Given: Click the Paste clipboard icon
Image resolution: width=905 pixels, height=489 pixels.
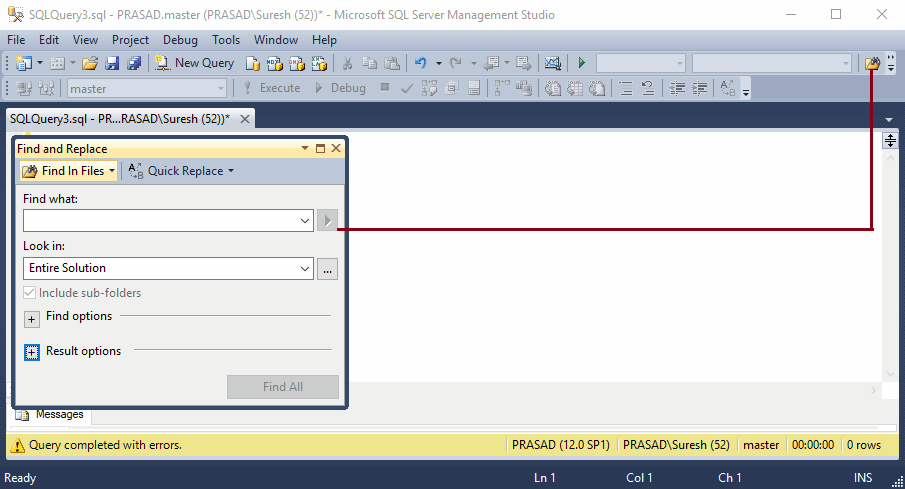Looking at the screenshot, I should (392, 63).
